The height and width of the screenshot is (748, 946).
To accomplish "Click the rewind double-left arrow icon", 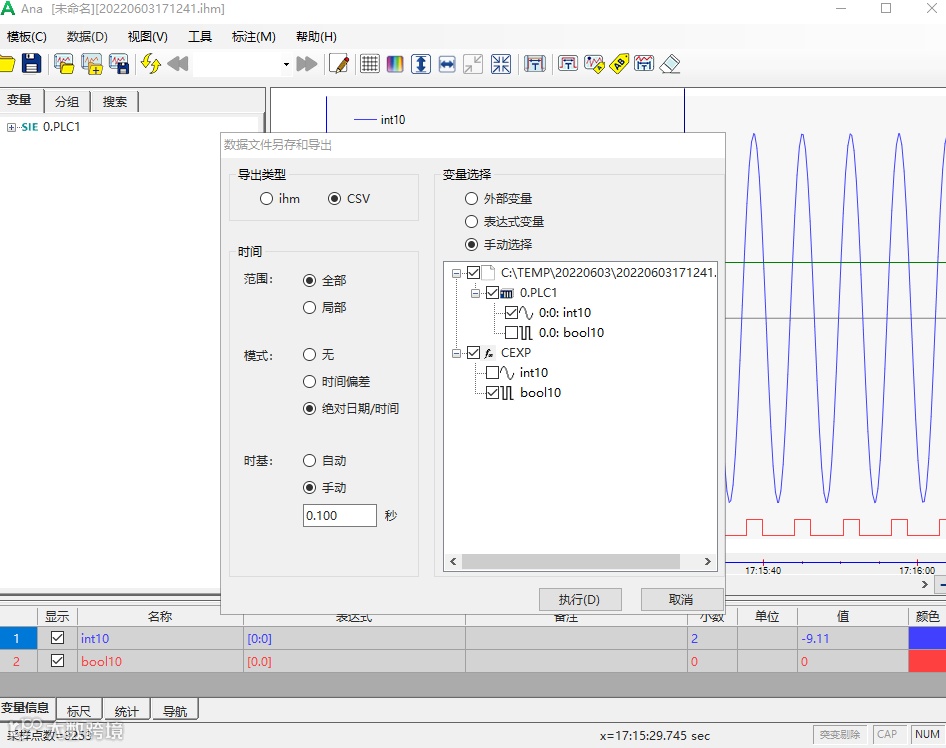I will pyautogui.click(x=178, y=63).
